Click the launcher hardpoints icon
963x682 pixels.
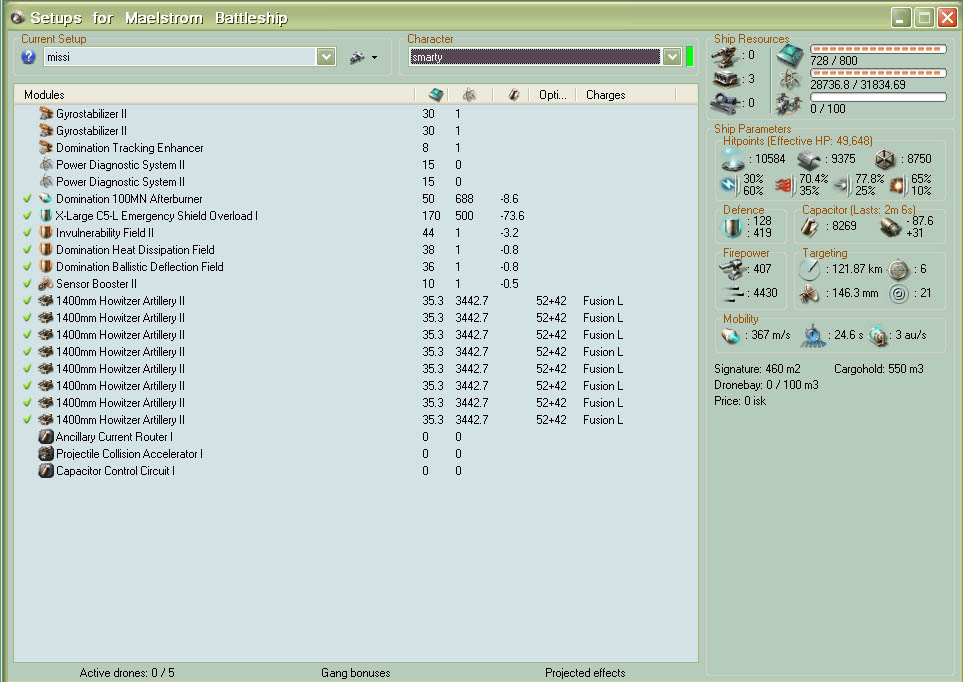click(x=725, y=79)
